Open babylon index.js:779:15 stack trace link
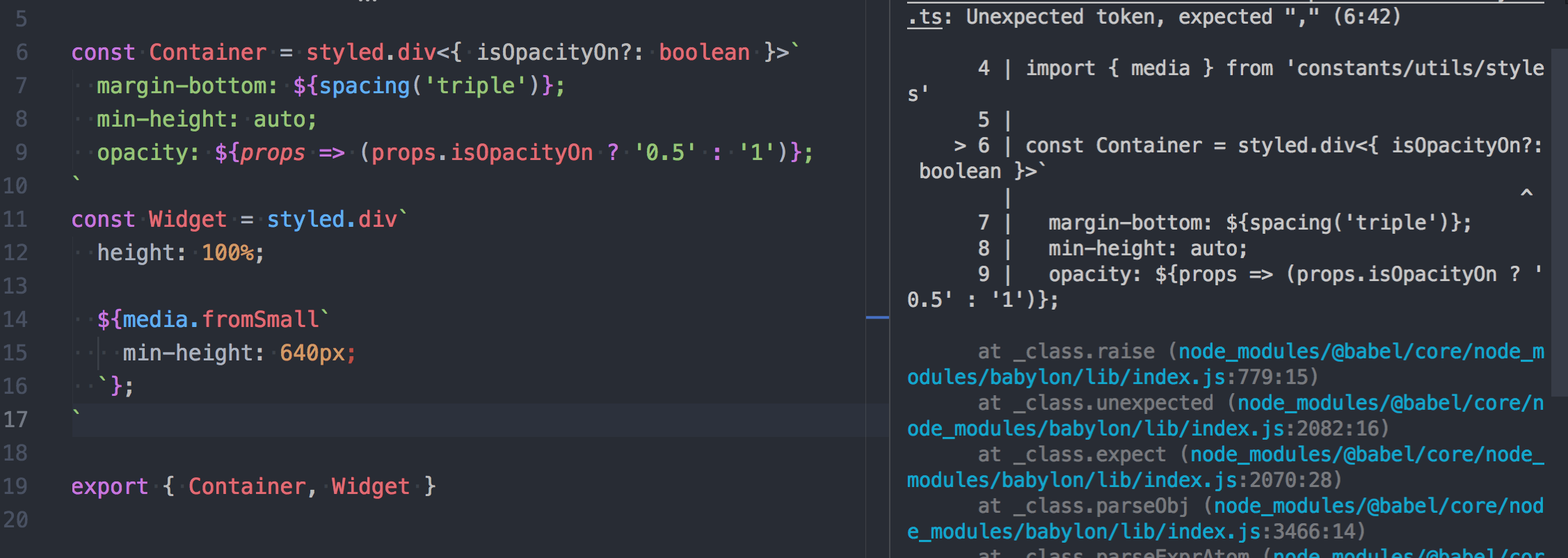Viewport: 1568px width, 558px height. coord(1226,365)
